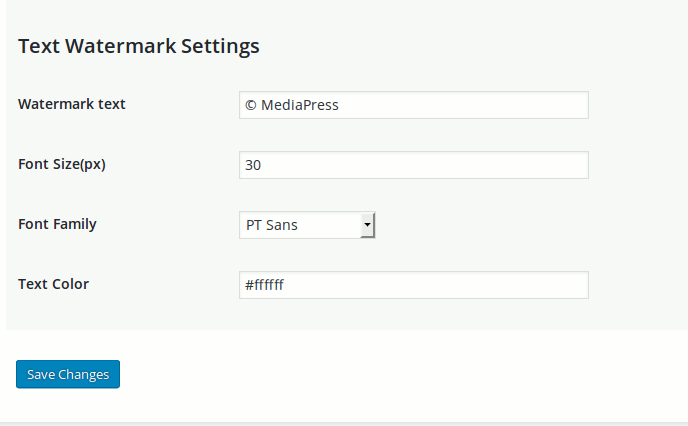
Task: Click the © symbol in the watermark field
Action: click(251, 105)
